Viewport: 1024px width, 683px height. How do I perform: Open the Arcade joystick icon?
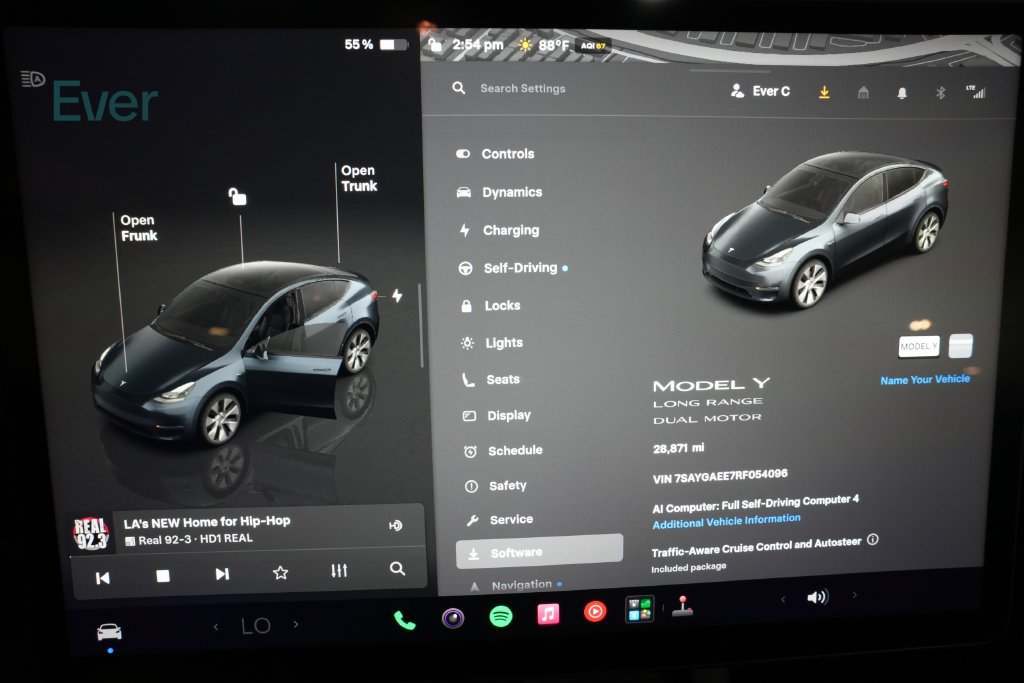click(682, 606)
